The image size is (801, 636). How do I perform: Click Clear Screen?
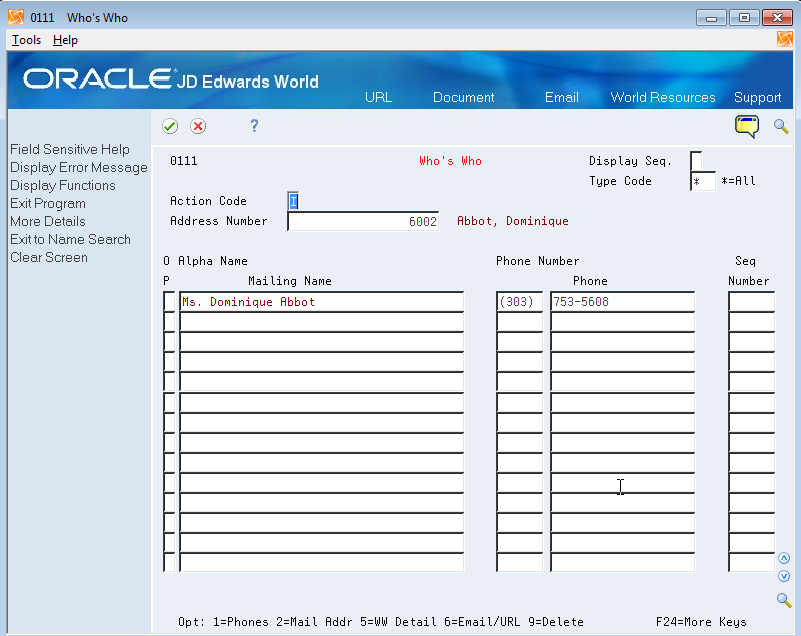pos(49,257)
